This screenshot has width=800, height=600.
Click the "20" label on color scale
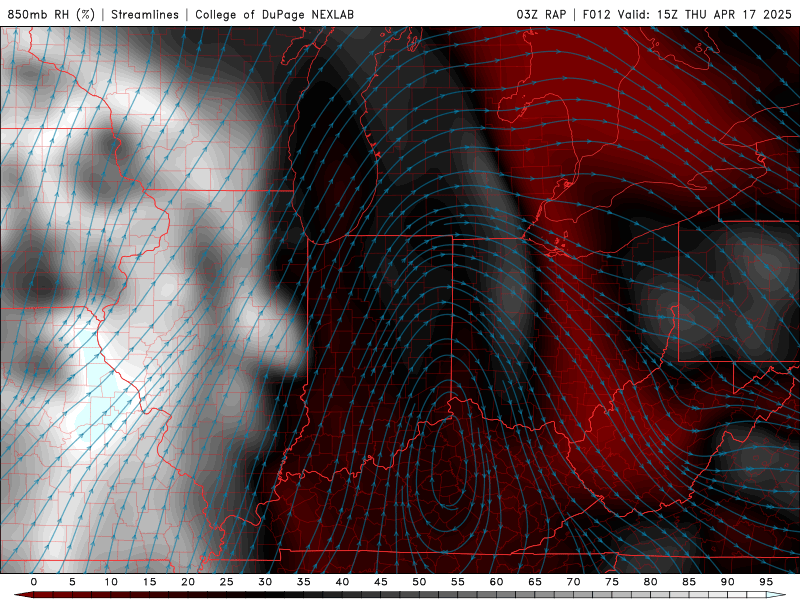tap(188, 582)
